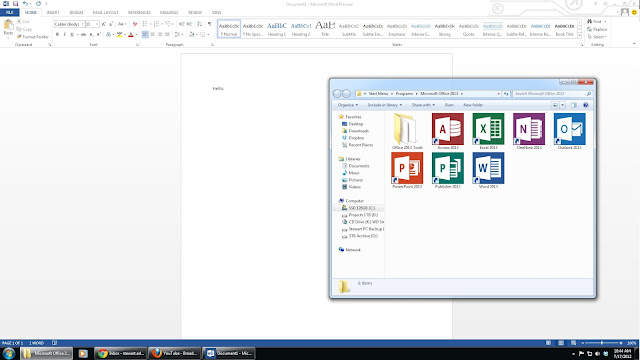Screen dimensions: 640x360
Task: Open the Line Spacing dropdown
Action: [x=178, y=35]
